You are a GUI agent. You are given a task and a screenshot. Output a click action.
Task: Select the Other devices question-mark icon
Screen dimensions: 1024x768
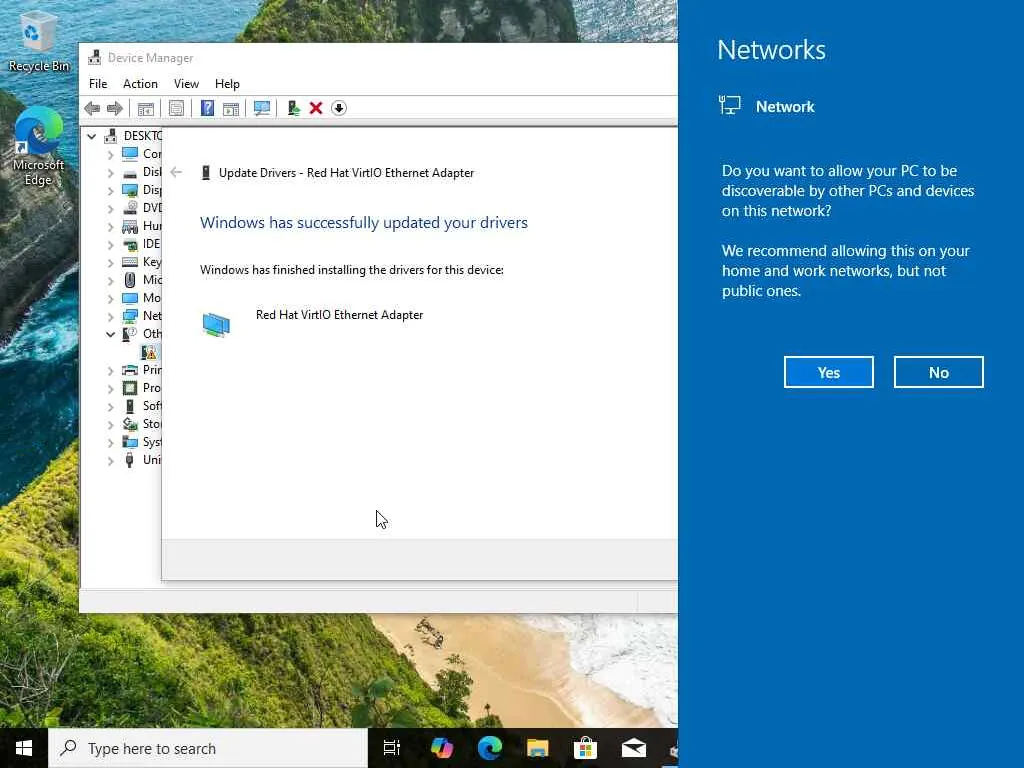[130, 334]
